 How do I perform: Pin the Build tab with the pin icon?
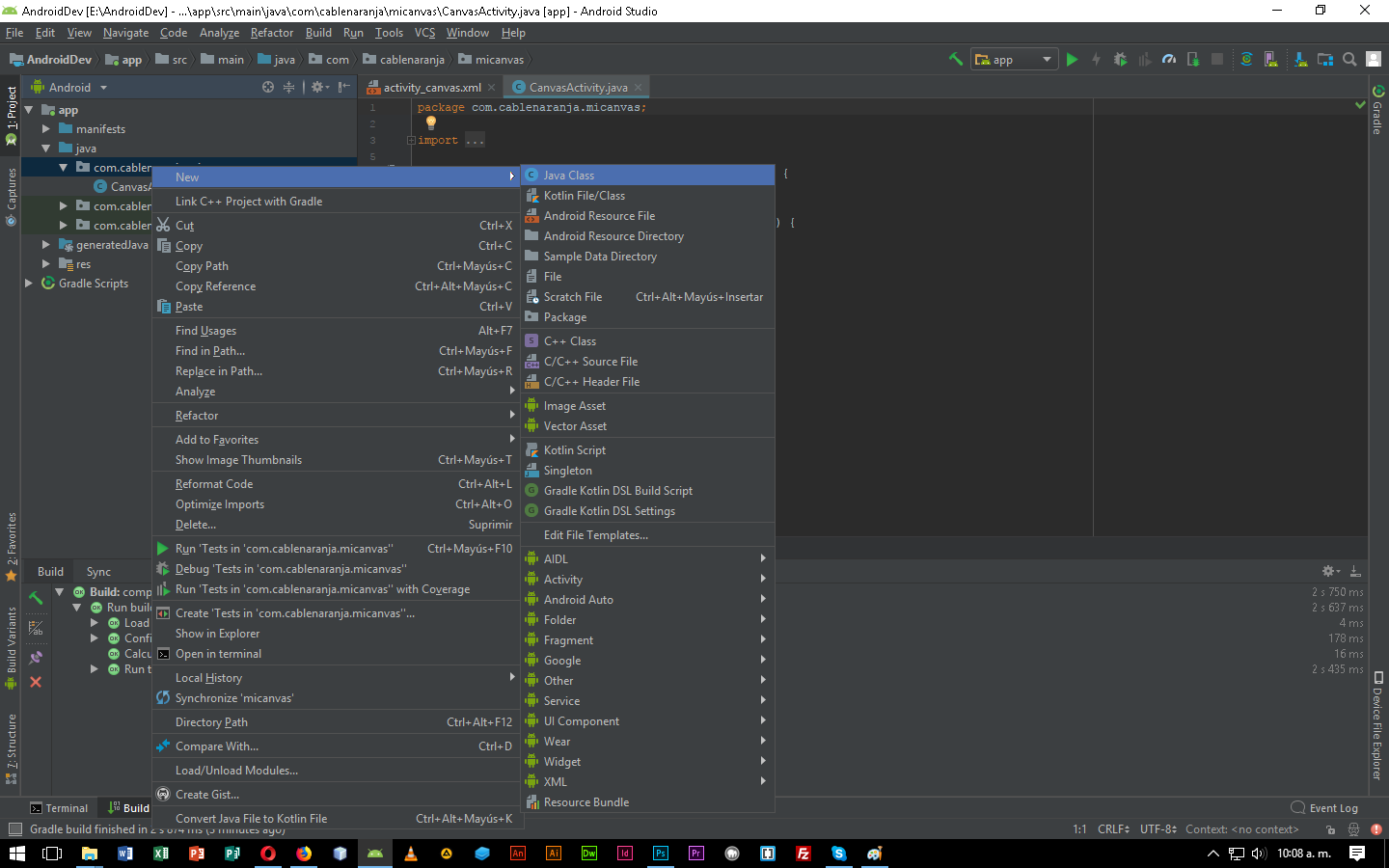click(36, 657)
